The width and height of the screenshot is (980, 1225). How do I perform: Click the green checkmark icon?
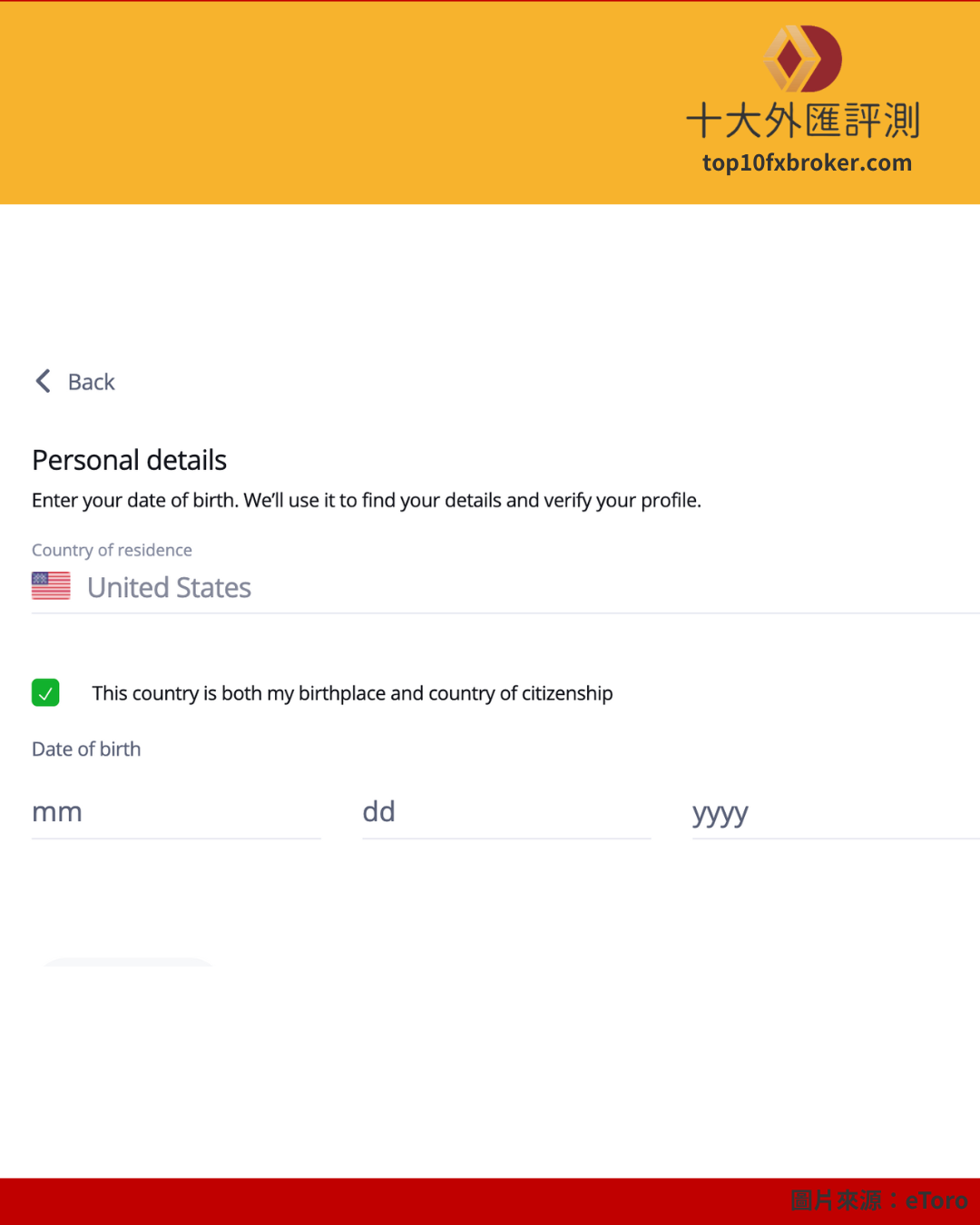(x=45, y=693)
